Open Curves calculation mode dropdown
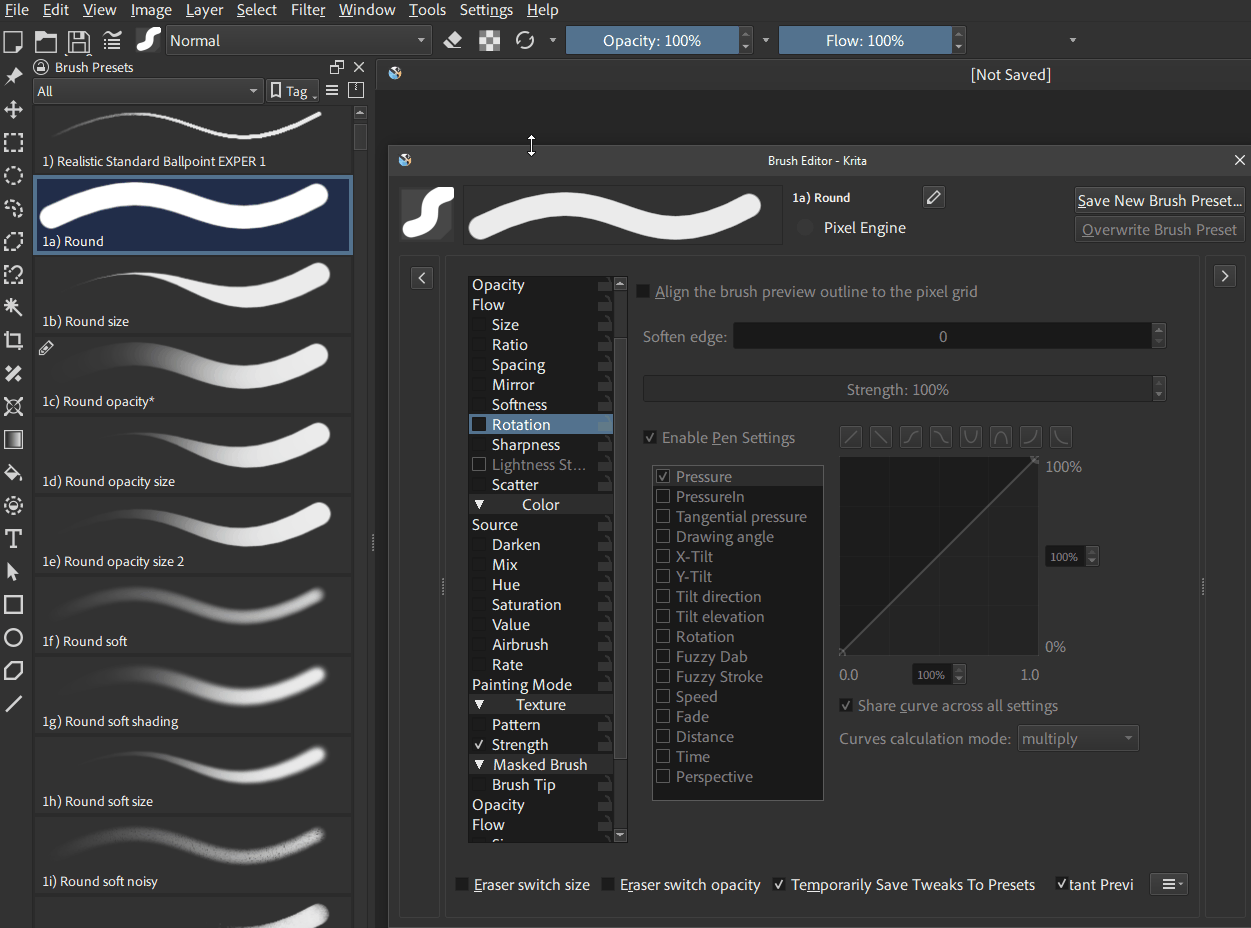The image size is (1251, 928). (x=1077, y=739)
